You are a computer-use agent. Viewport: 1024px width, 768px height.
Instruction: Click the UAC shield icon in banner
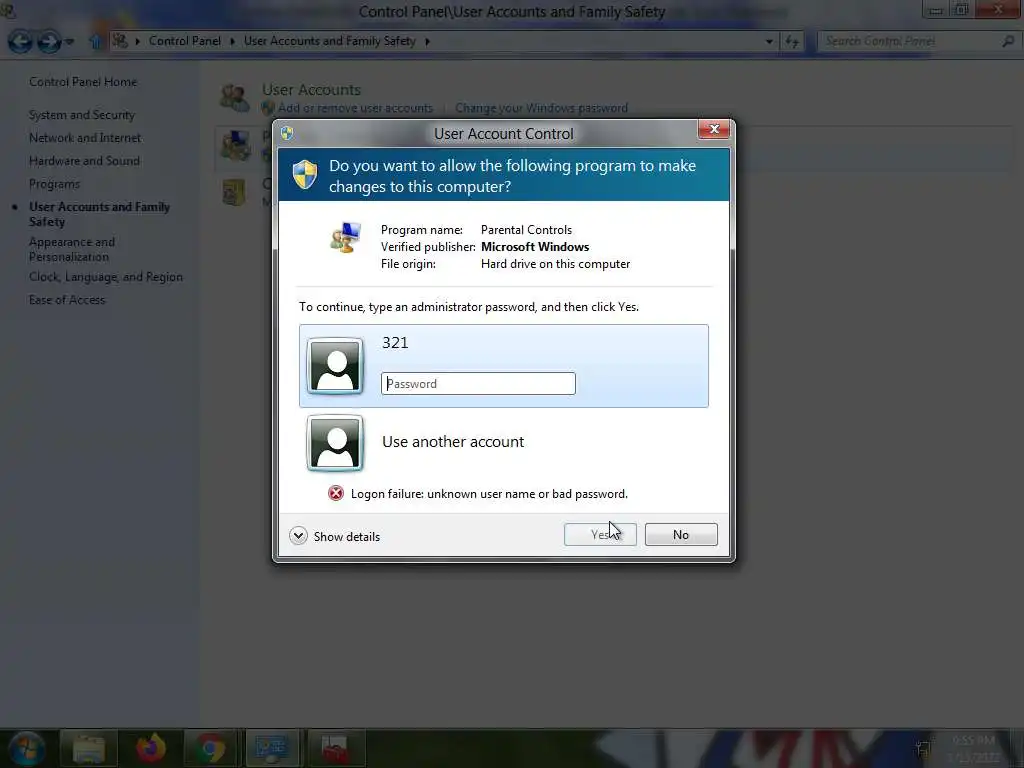click(305, 175)
